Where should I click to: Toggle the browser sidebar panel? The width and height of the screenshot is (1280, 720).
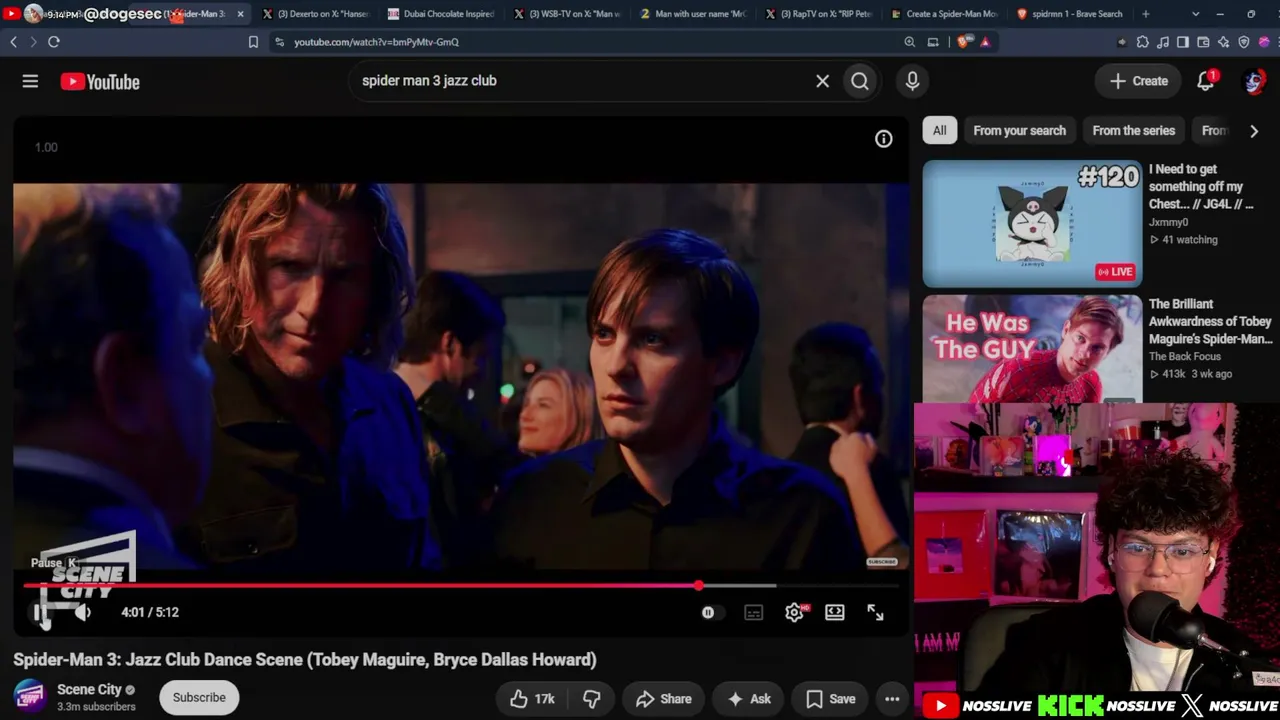pos(1183,42)
